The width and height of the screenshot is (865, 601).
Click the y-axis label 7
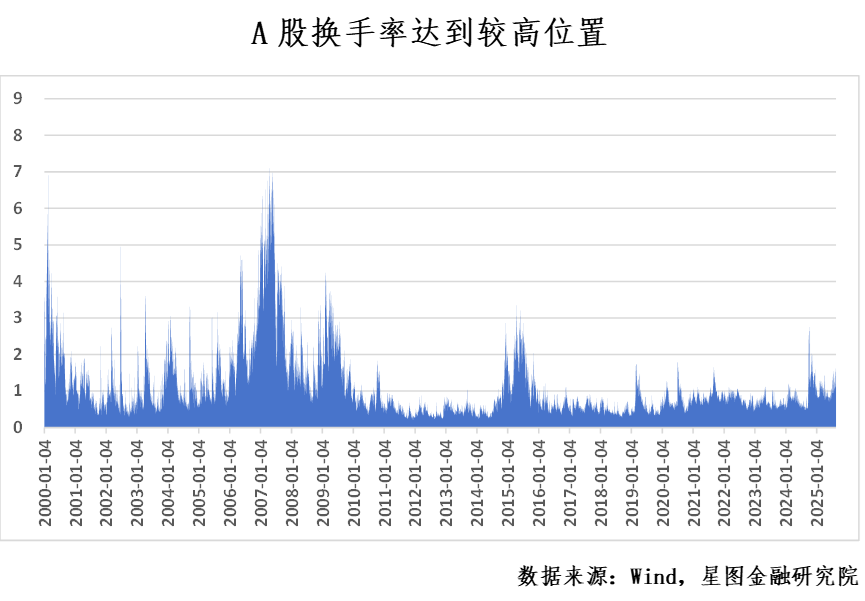18,172
